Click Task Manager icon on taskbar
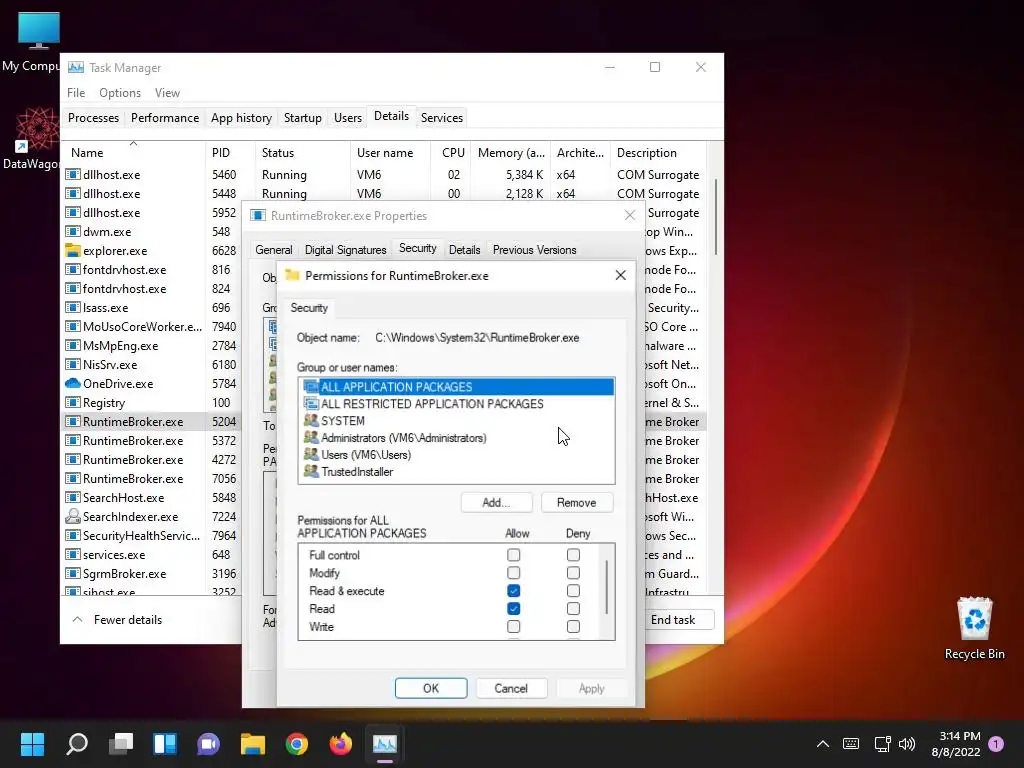Image resolution: width=1024 pixels, height=768 pixels. click(385, 743)
